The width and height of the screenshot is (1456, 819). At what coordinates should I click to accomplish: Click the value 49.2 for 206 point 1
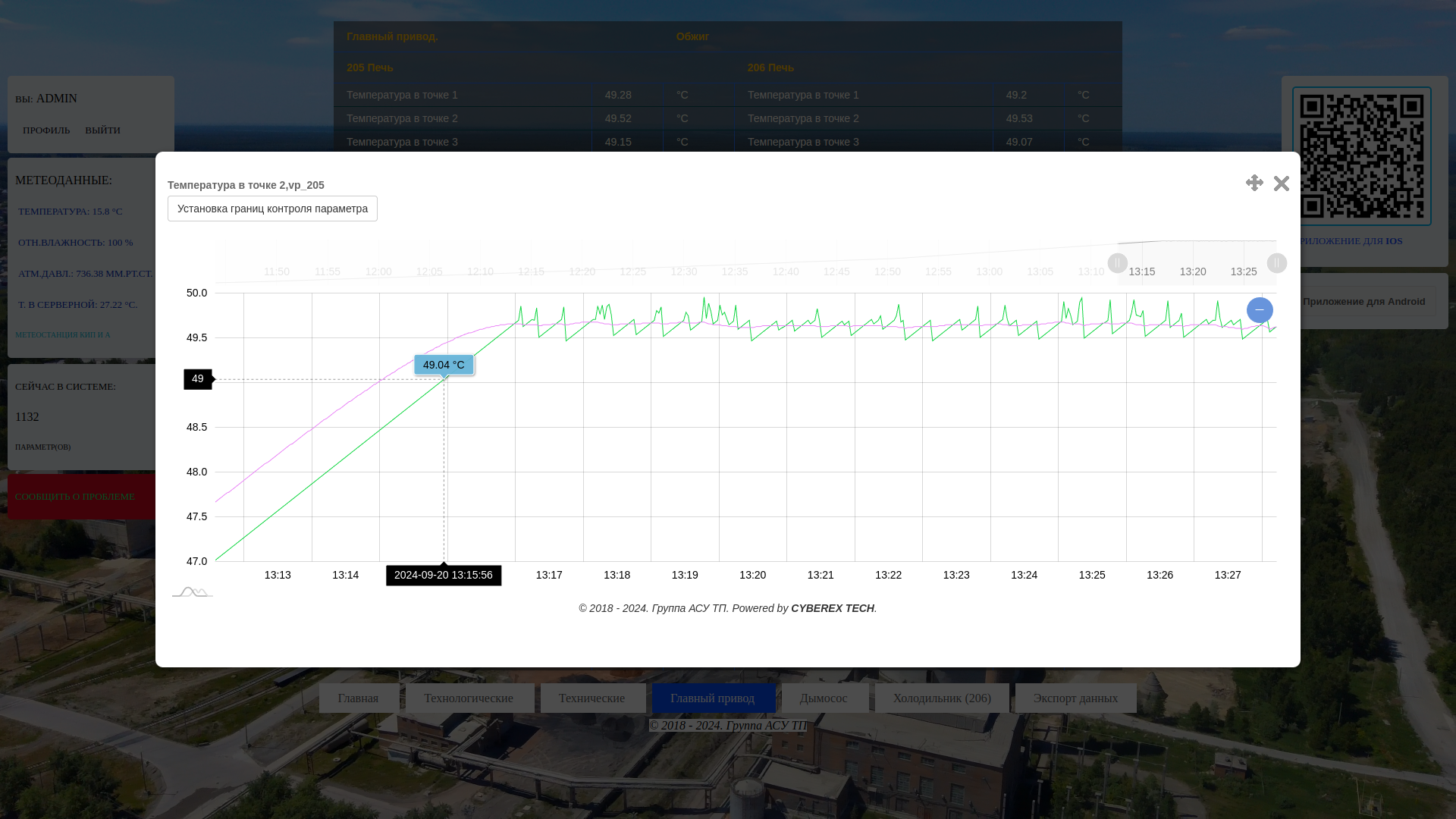pyautogui.click(x=1016, y=95)
